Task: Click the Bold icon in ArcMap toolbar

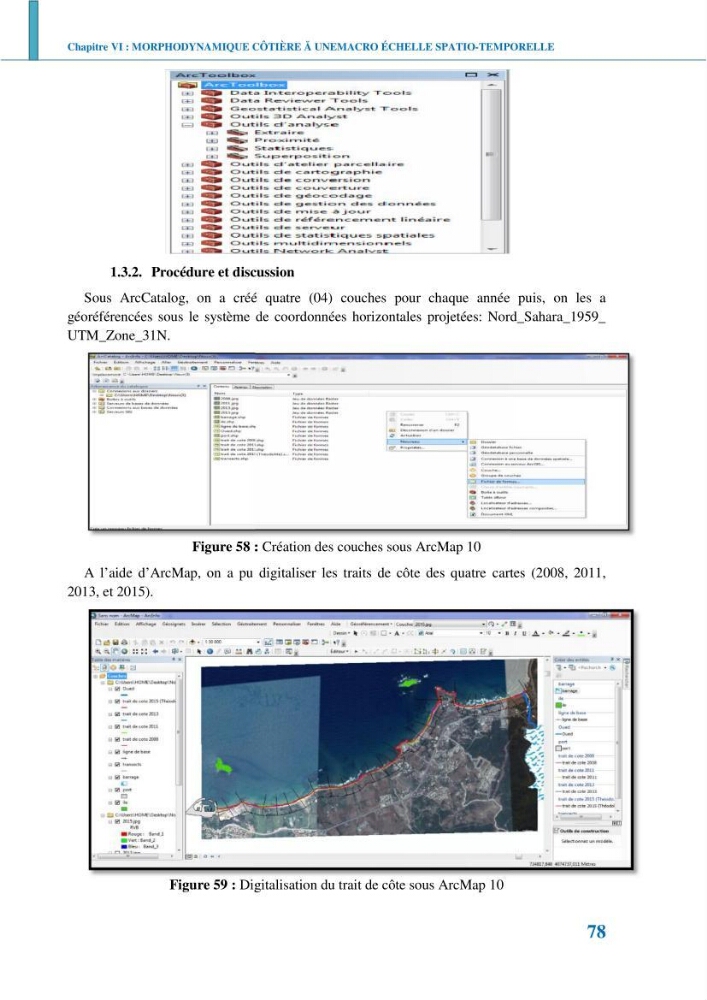Action: click(507, 633)
